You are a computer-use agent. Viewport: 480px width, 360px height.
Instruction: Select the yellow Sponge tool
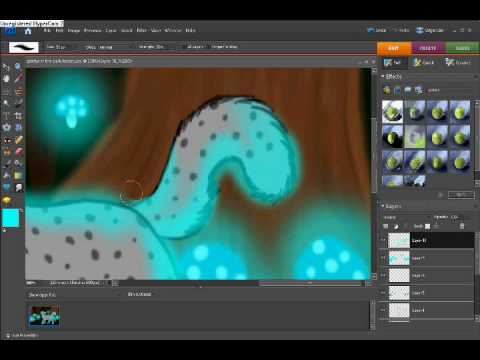[6, 200]
